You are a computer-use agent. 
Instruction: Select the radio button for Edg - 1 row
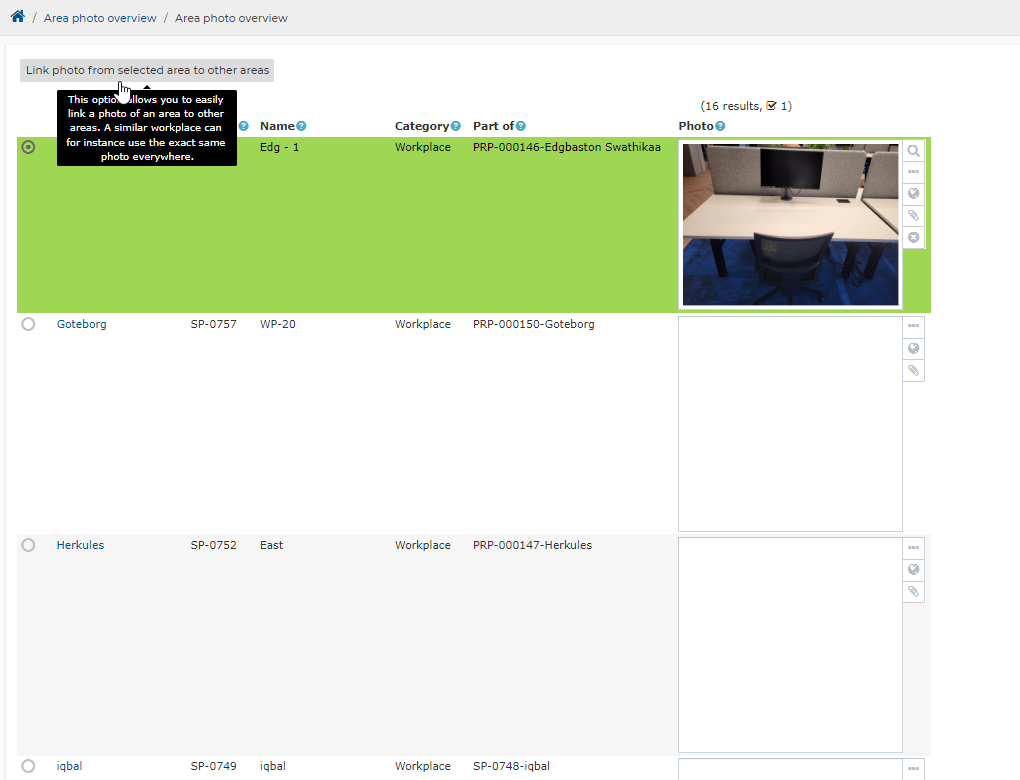pyautogui.click(x=28, y=147)
